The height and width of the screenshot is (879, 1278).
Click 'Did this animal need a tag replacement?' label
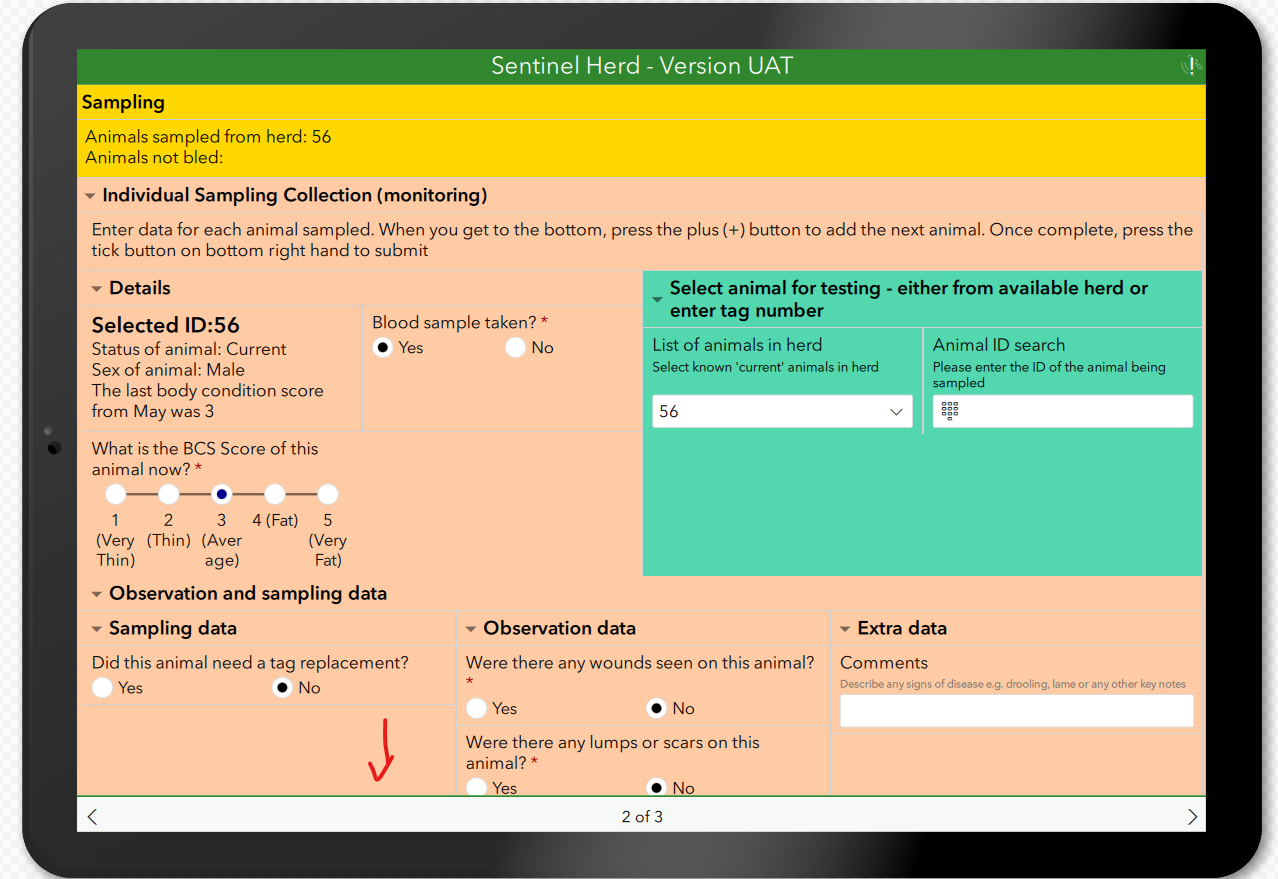[250, 663]
